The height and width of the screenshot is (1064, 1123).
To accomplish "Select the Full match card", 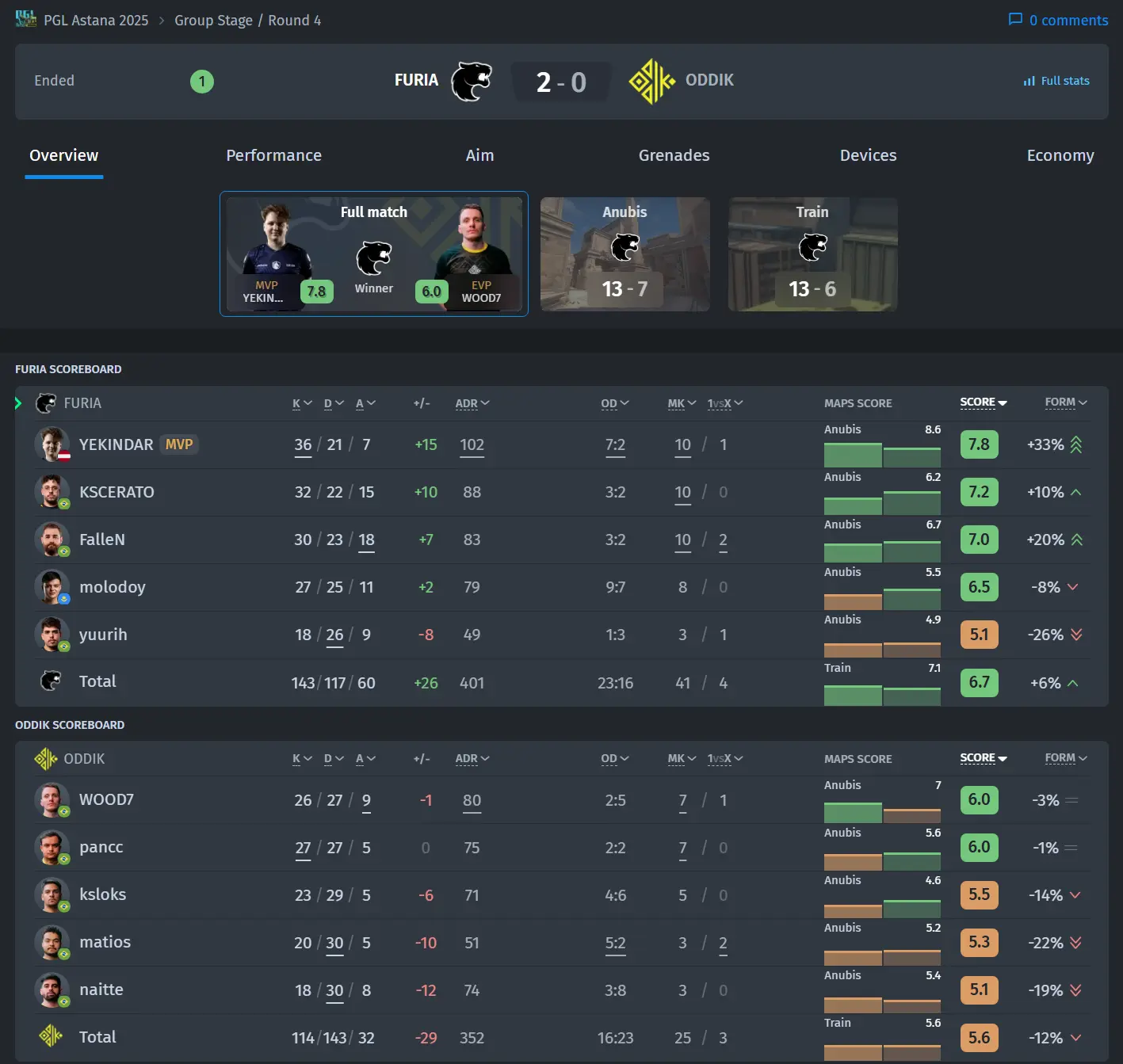I will coord(374,254).
